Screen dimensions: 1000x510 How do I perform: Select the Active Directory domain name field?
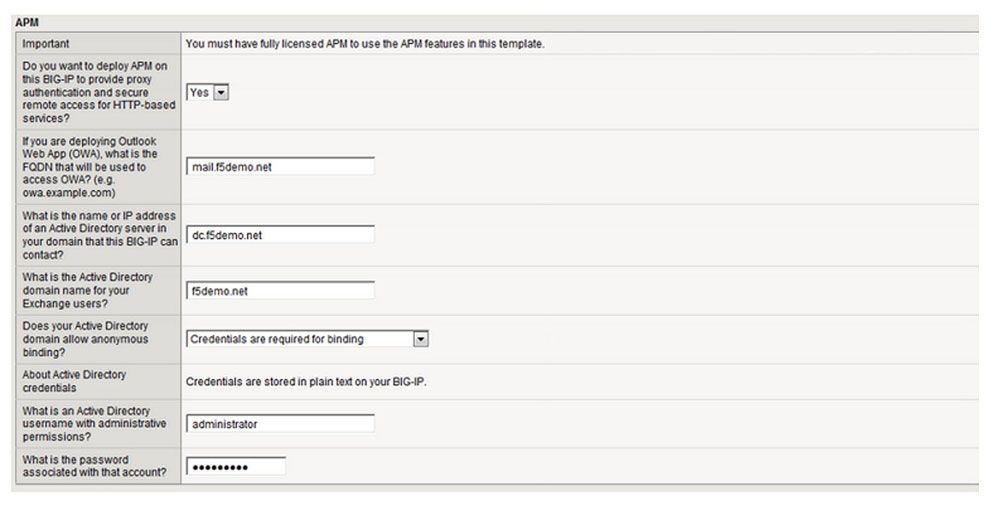(281, 291)
